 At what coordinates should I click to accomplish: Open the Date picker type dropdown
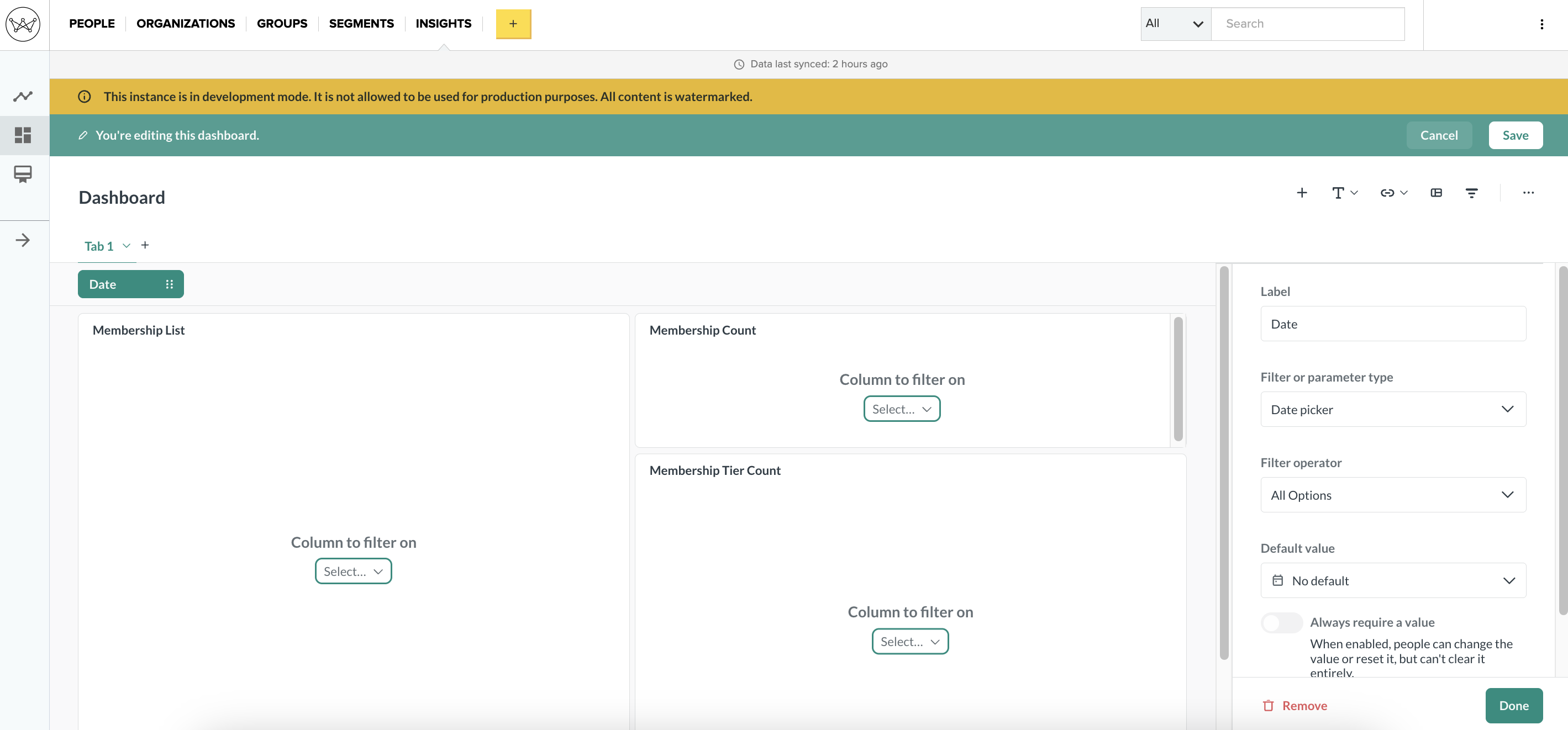pyautogui.click(x=1393, y=409)
